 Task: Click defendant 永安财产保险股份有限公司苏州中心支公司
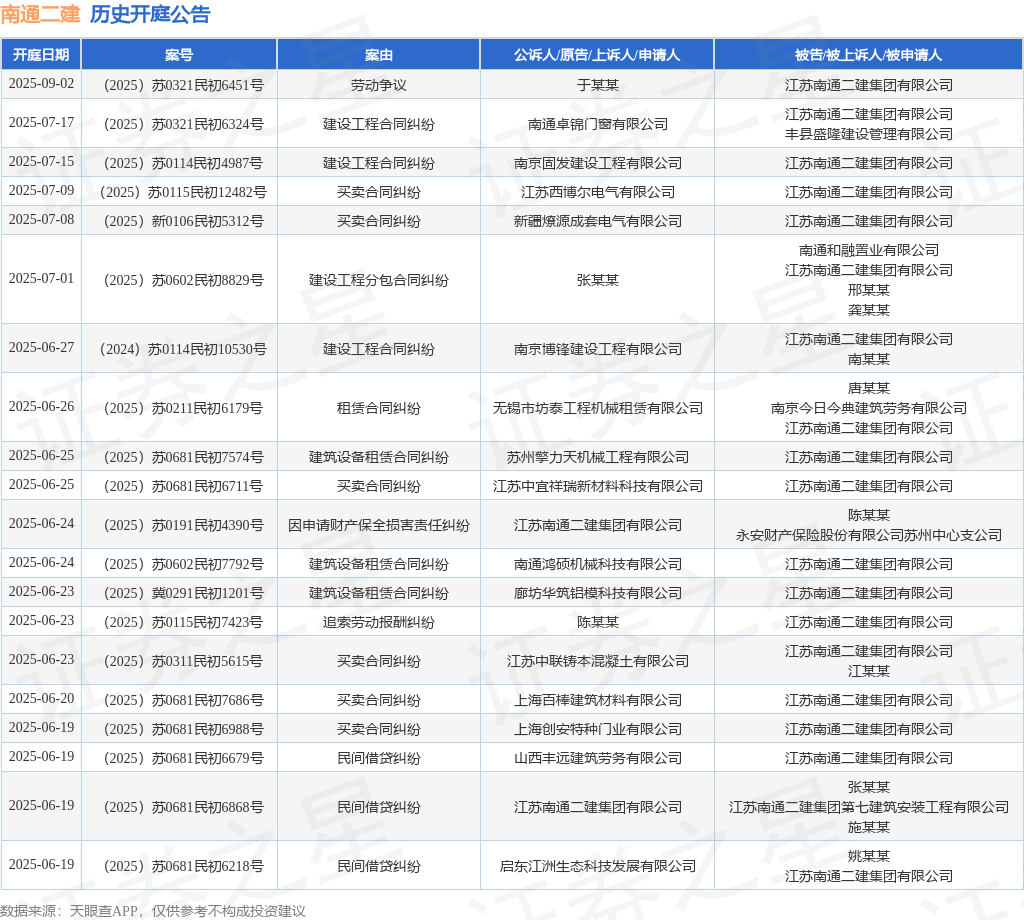869,535
